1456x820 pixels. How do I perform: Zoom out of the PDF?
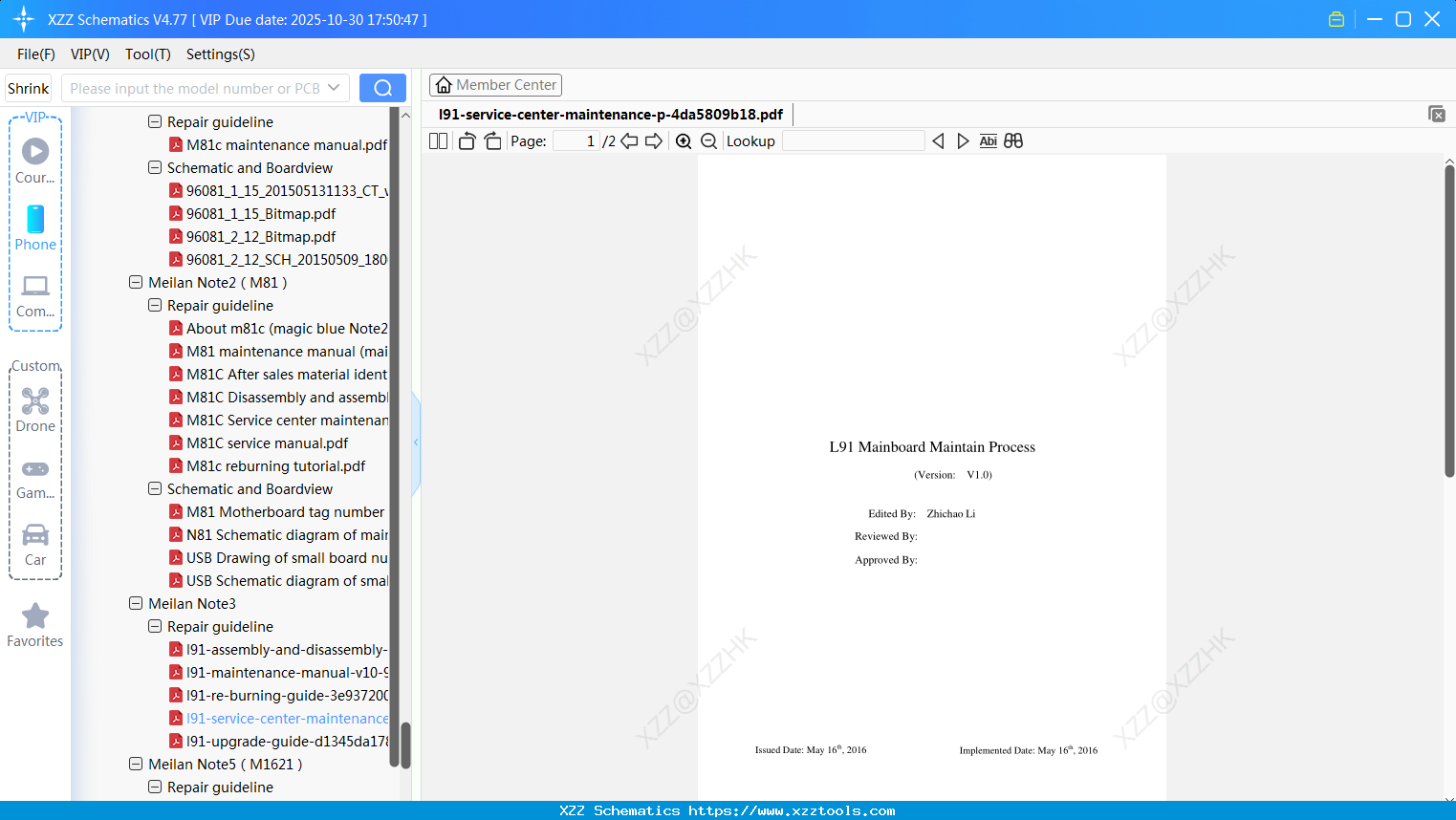[708, 141]
